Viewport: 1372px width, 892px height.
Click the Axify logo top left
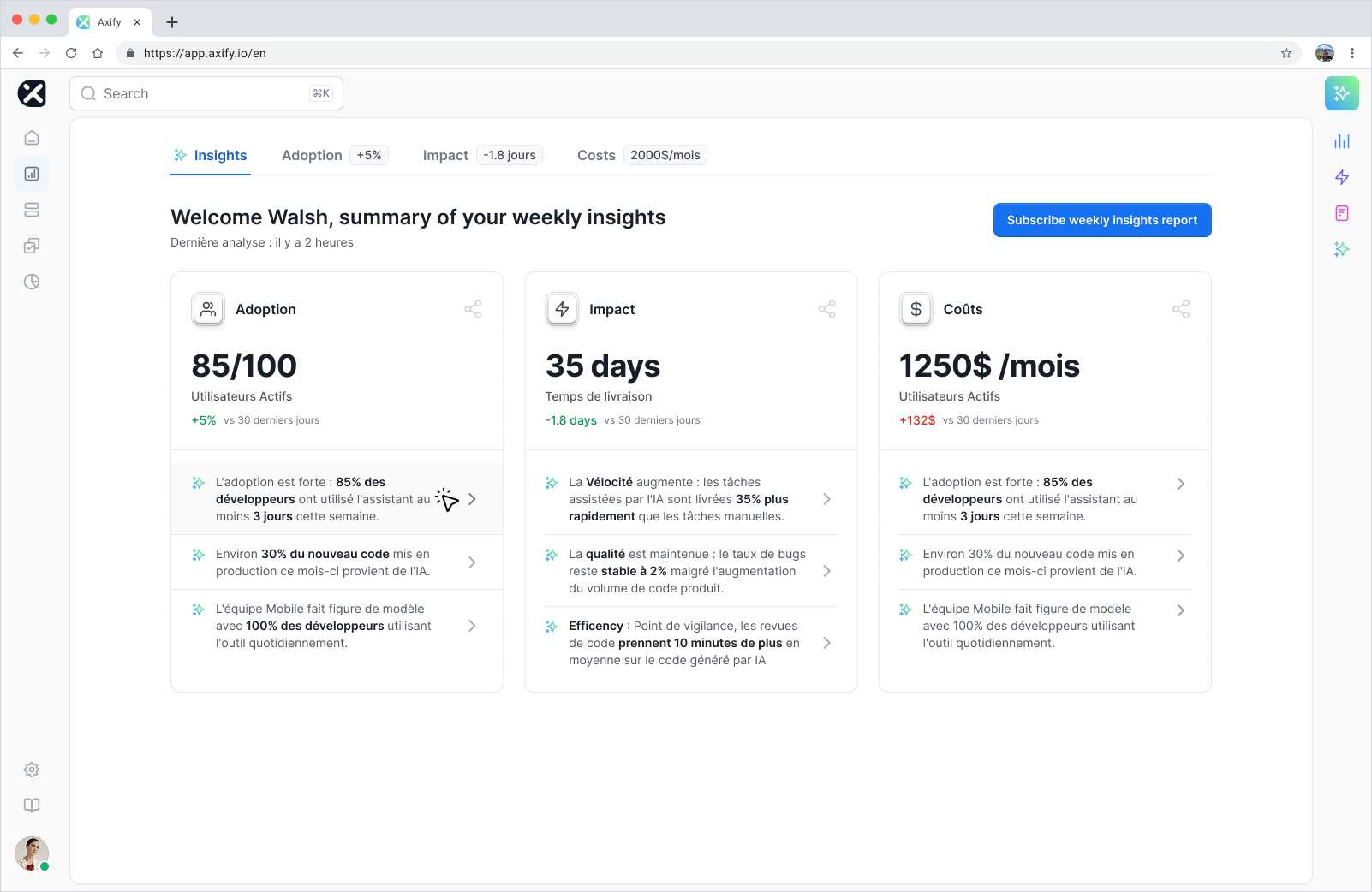(x=32, y=93)
